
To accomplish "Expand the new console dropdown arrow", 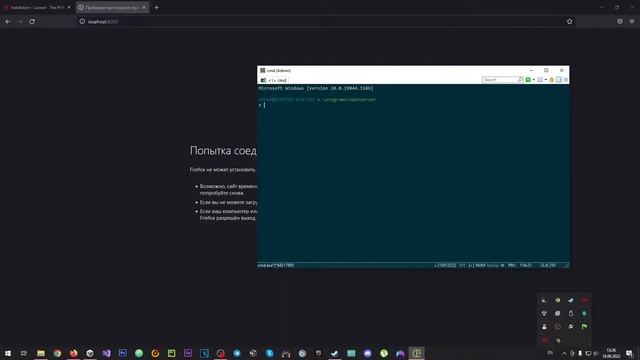I will 533,80.
